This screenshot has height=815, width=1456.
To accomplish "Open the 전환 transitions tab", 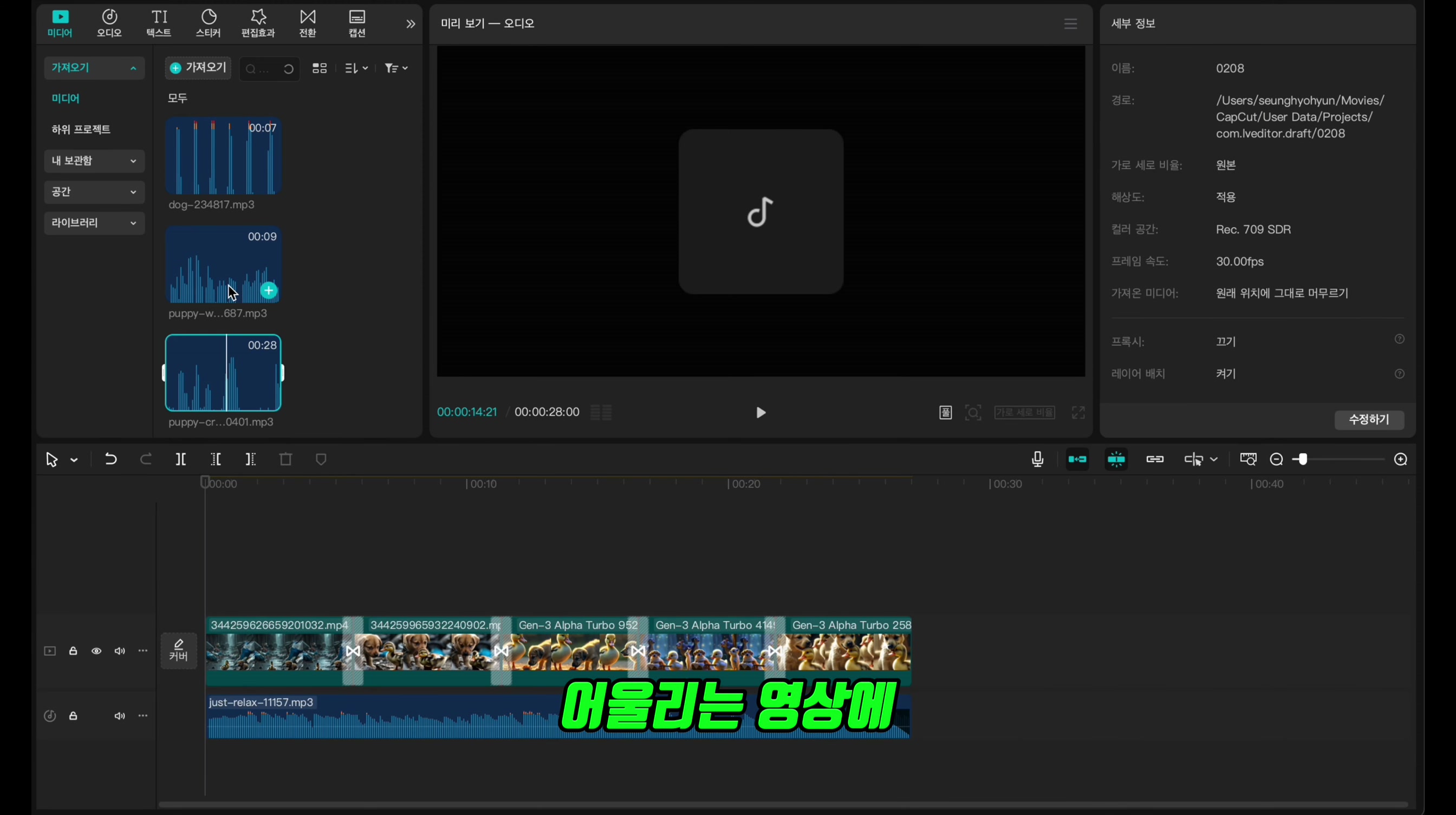I will (x=308, y=24).
